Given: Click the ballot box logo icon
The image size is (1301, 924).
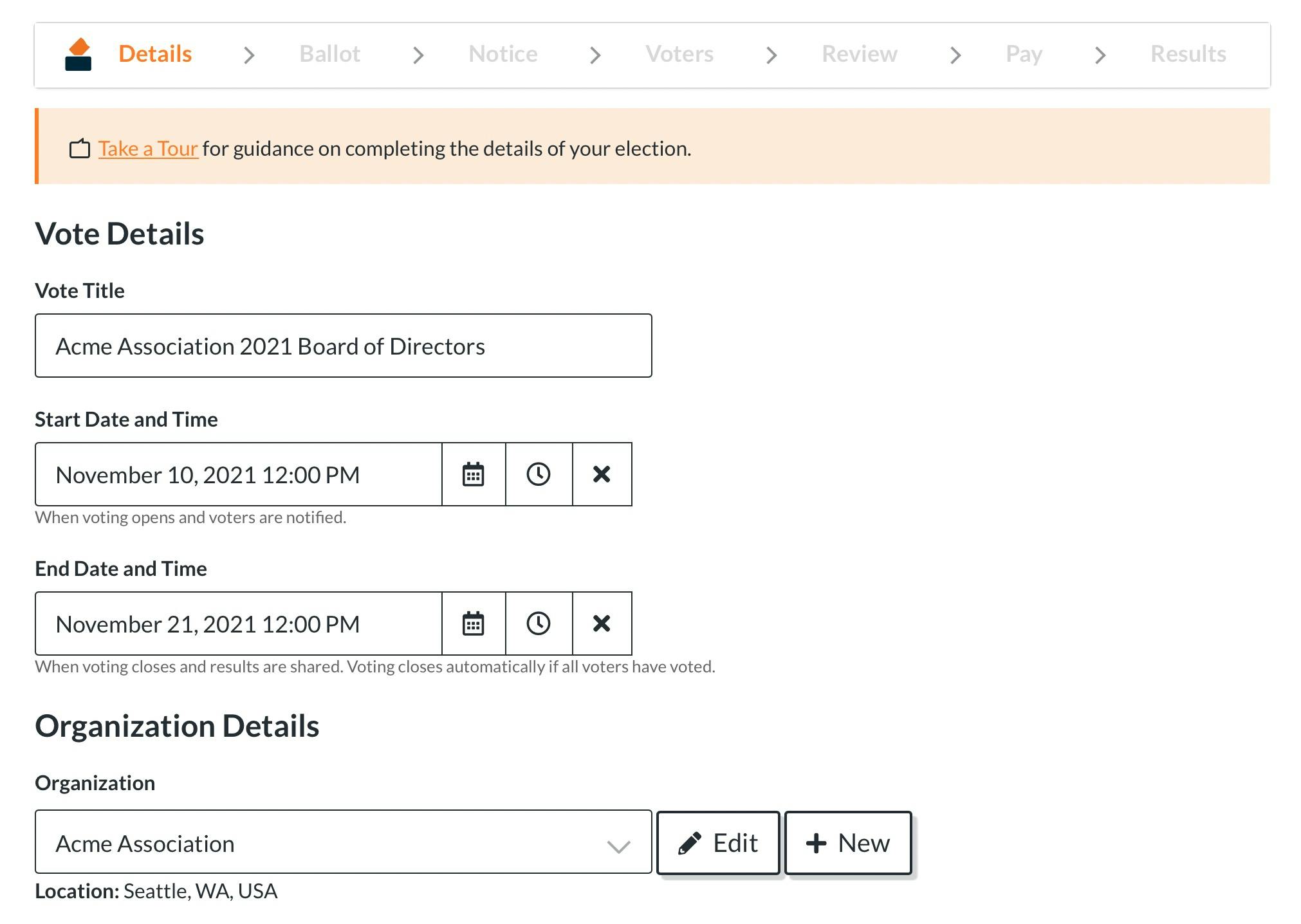Looking at the screenshot, I should pos(77,54).
